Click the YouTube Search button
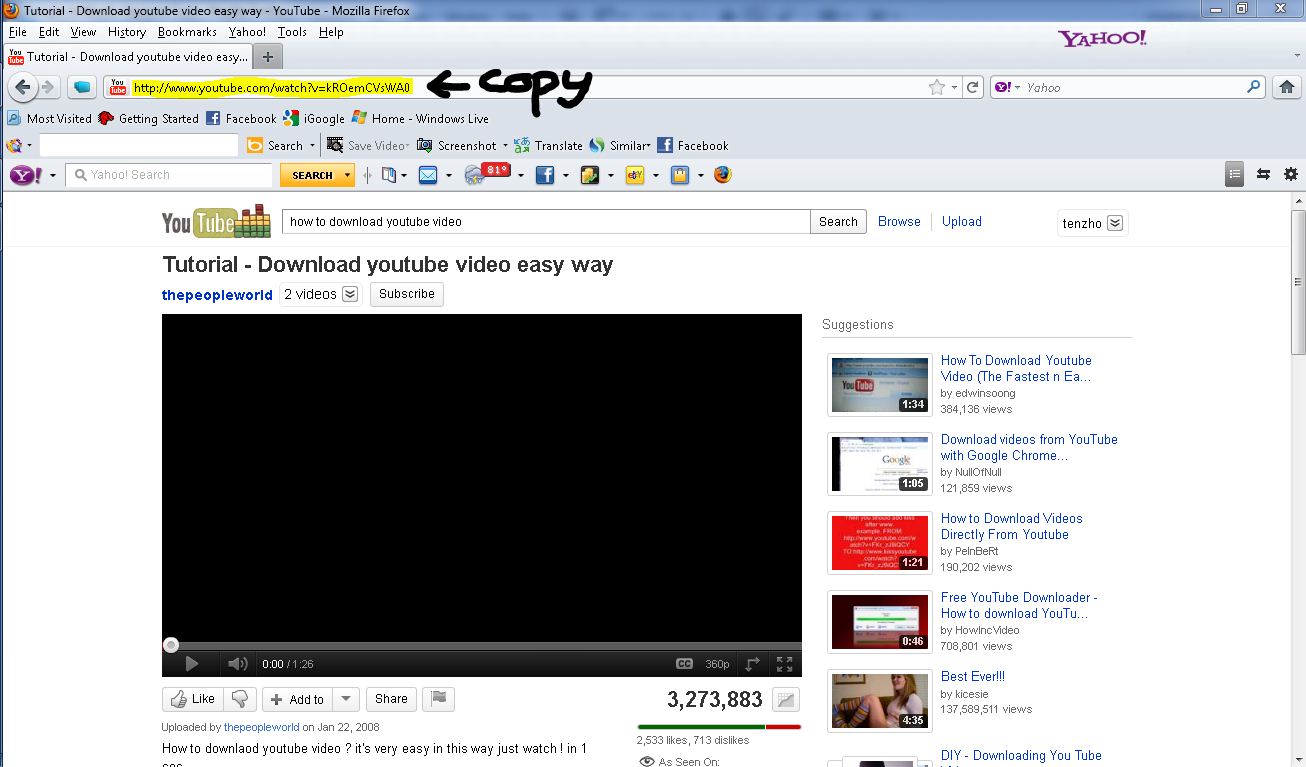The image size is (1306, 767). [x=838, y=222]
